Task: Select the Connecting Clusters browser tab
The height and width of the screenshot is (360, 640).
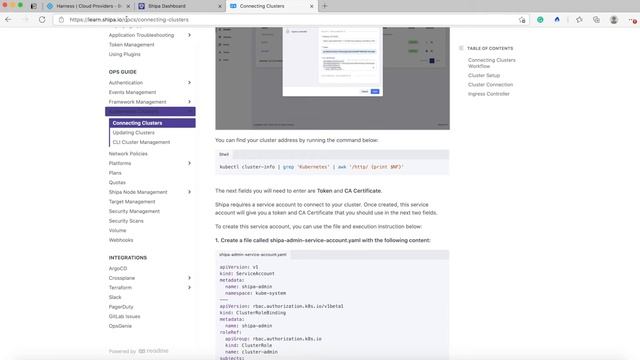Action: pyautogui.click(x=271, y=6)
